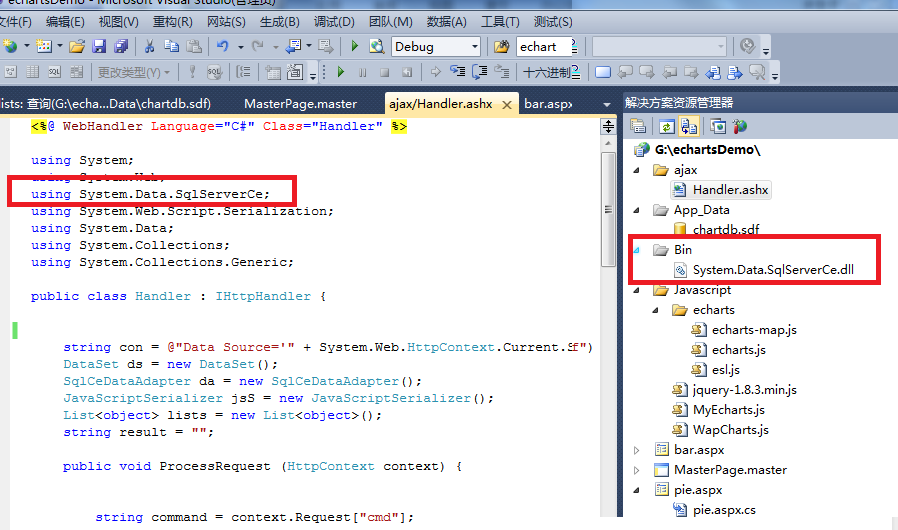The width and height of the screenshot is (898, 530).
Task: Switch to the MasterPage.master tab
Action: pyautogui.click(x=301, y=104)
